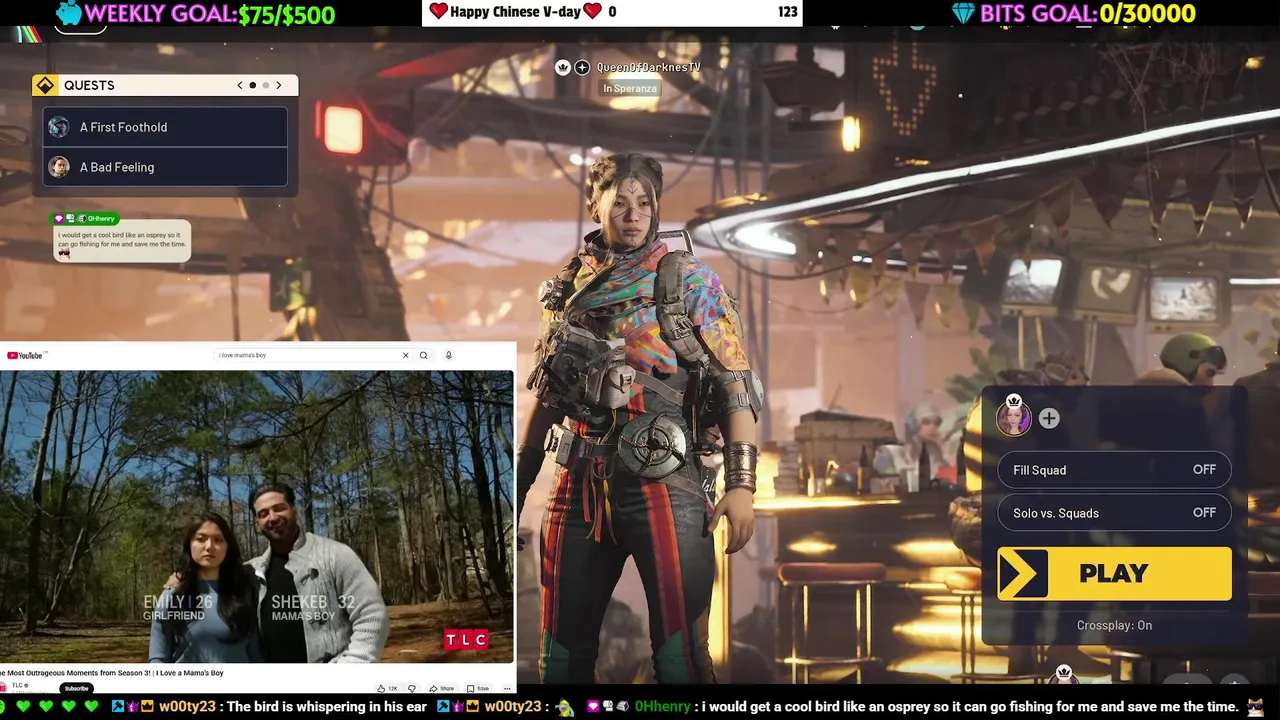Share the YouTube video
This screenshot has height=720, width=1280.
point(441,688)
